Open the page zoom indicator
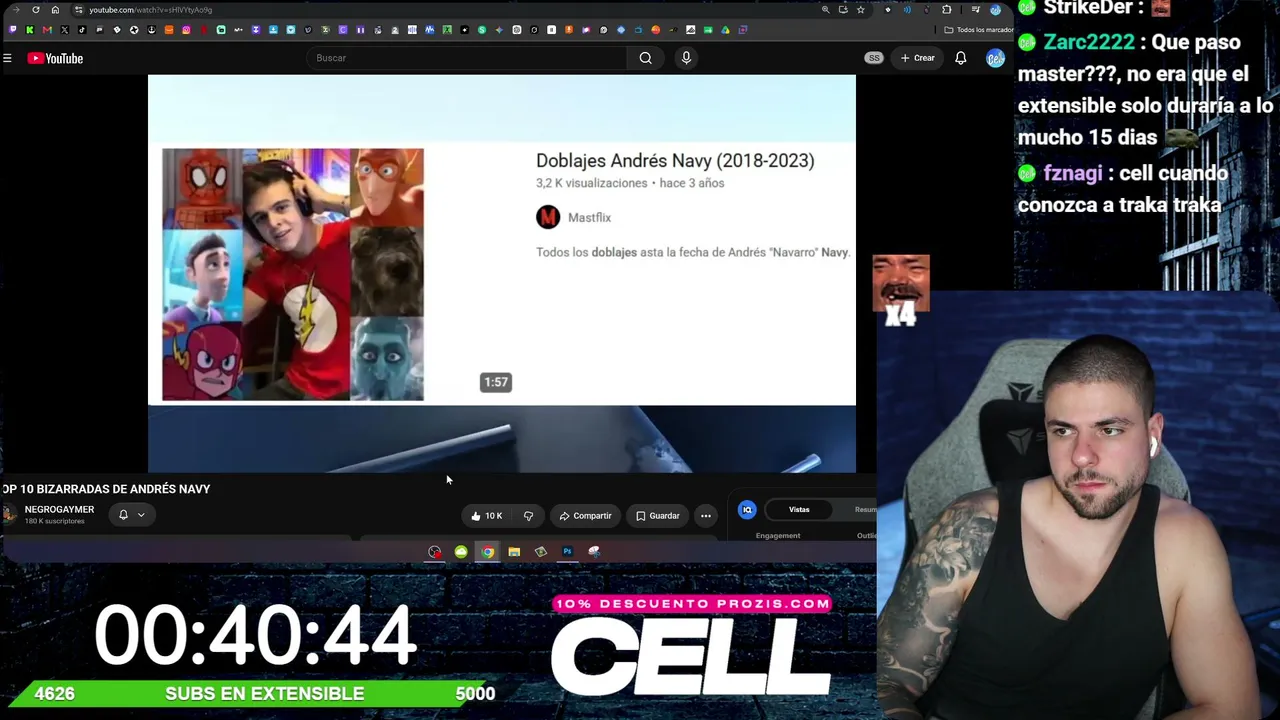This screenshot has height=720, width=1280. (x=825, y=10)
